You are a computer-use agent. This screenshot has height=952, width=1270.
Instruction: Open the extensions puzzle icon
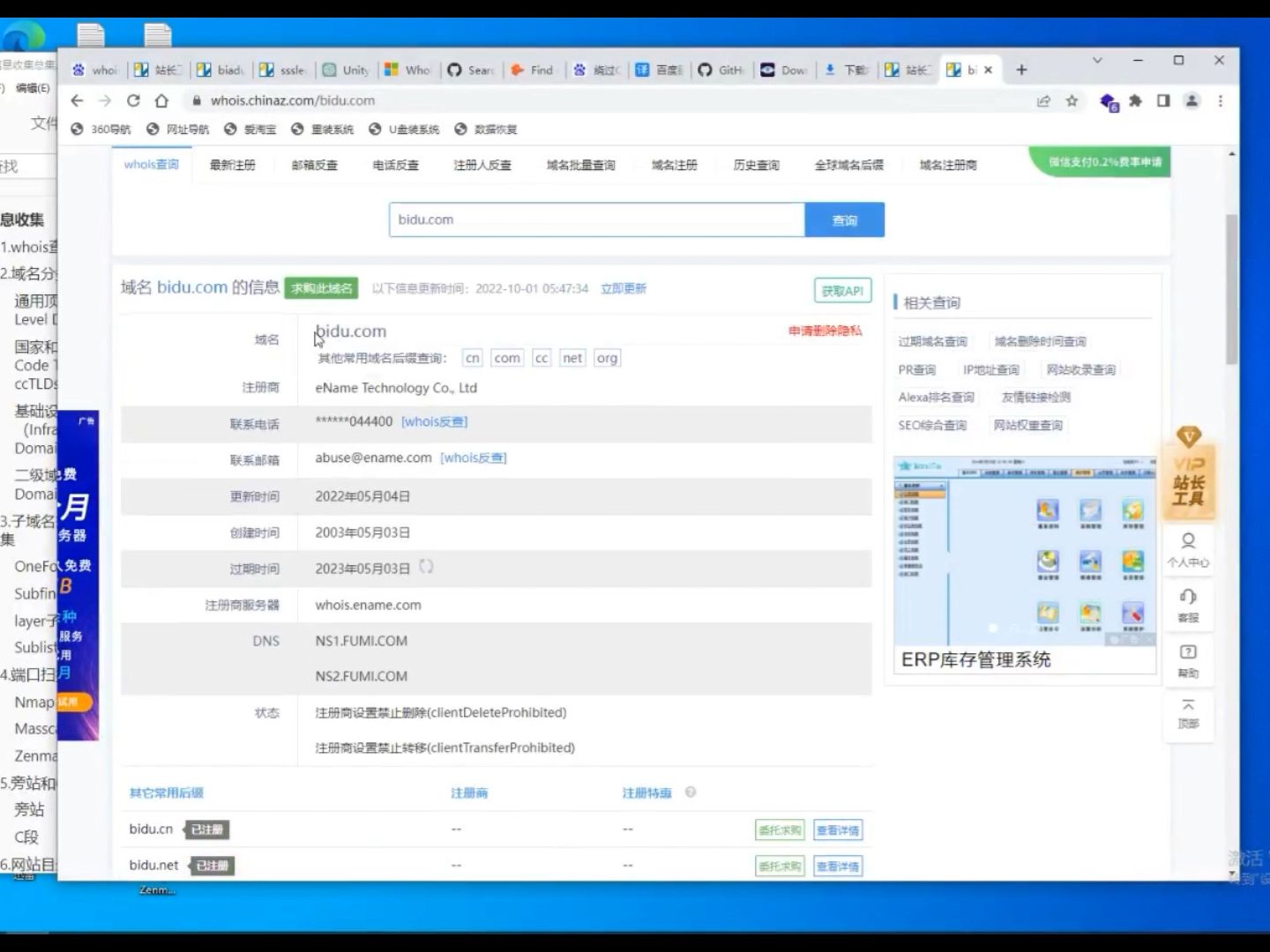click(1135, 100)
